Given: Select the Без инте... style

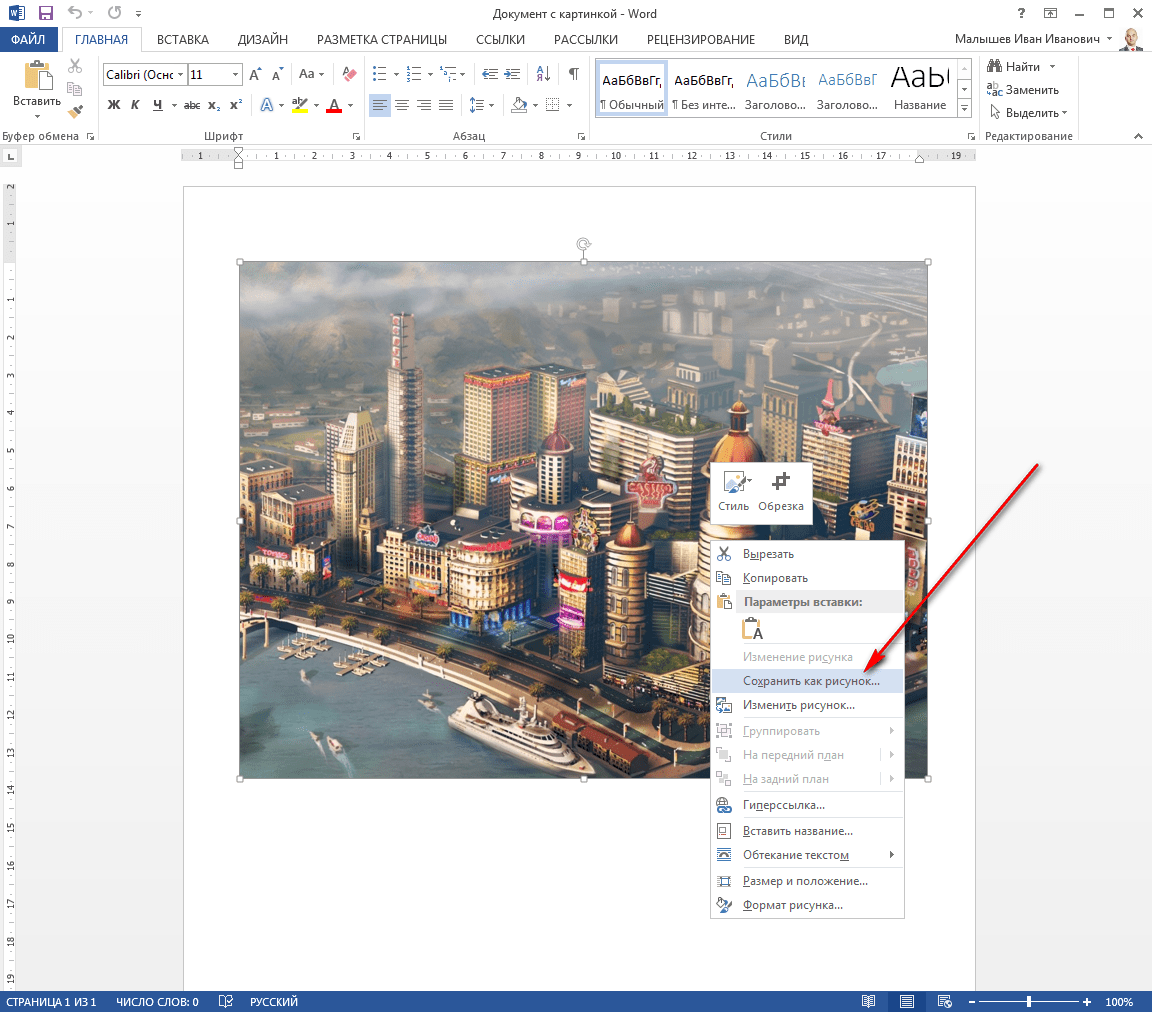Looking at the screenshot, I should tap(704, 90).
